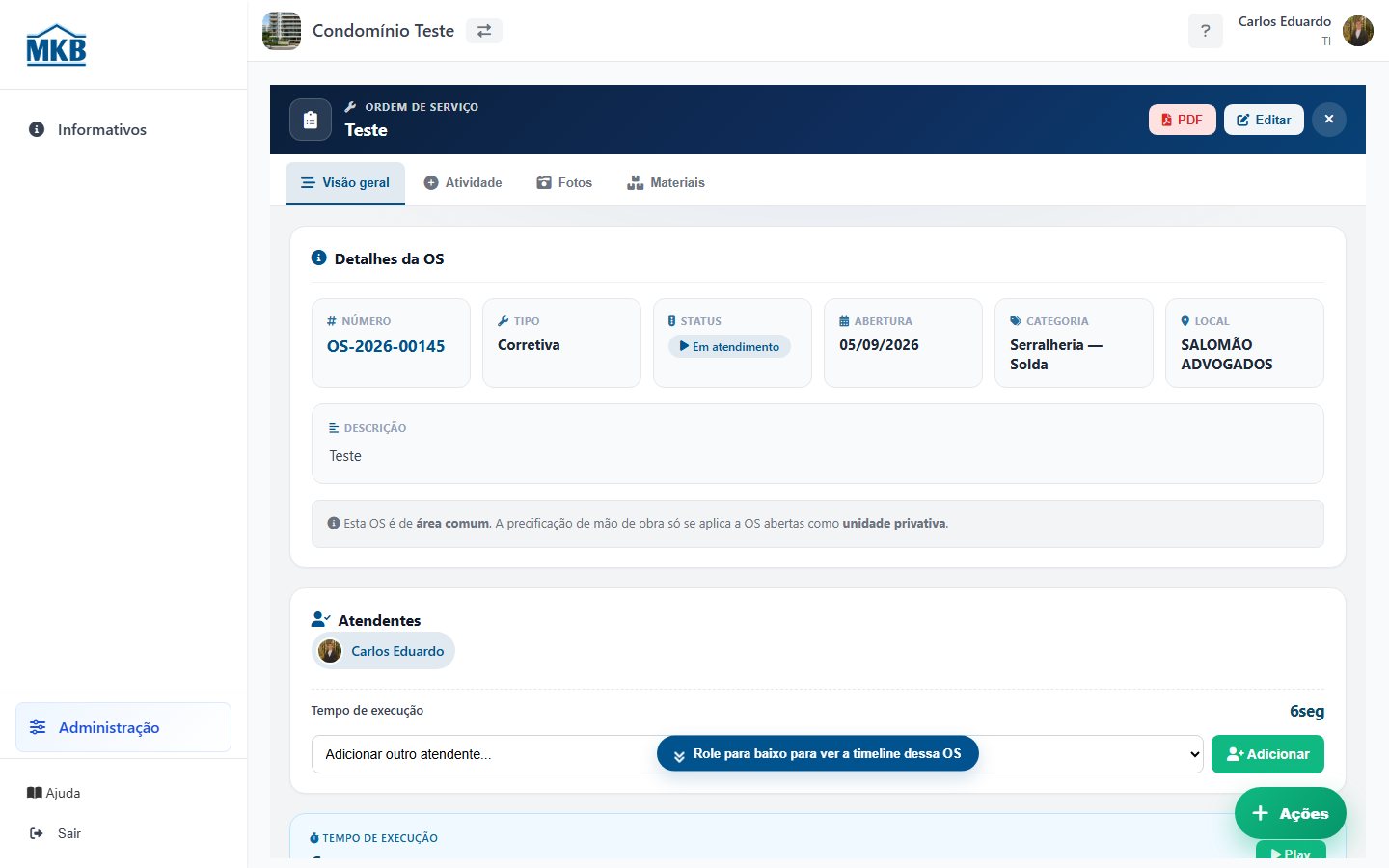This screenshot has height=868, width=1389.
Task: Click the stopwatch icon by TEMPO DE EXECUÇÃO
Action: (x=314, y=838)
